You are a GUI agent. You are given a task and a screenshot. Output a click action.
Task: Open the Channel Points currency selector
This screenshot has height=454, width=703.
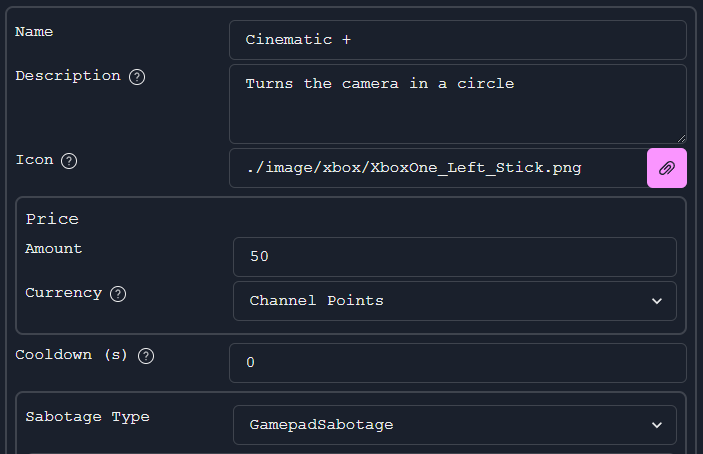(455, 301)
